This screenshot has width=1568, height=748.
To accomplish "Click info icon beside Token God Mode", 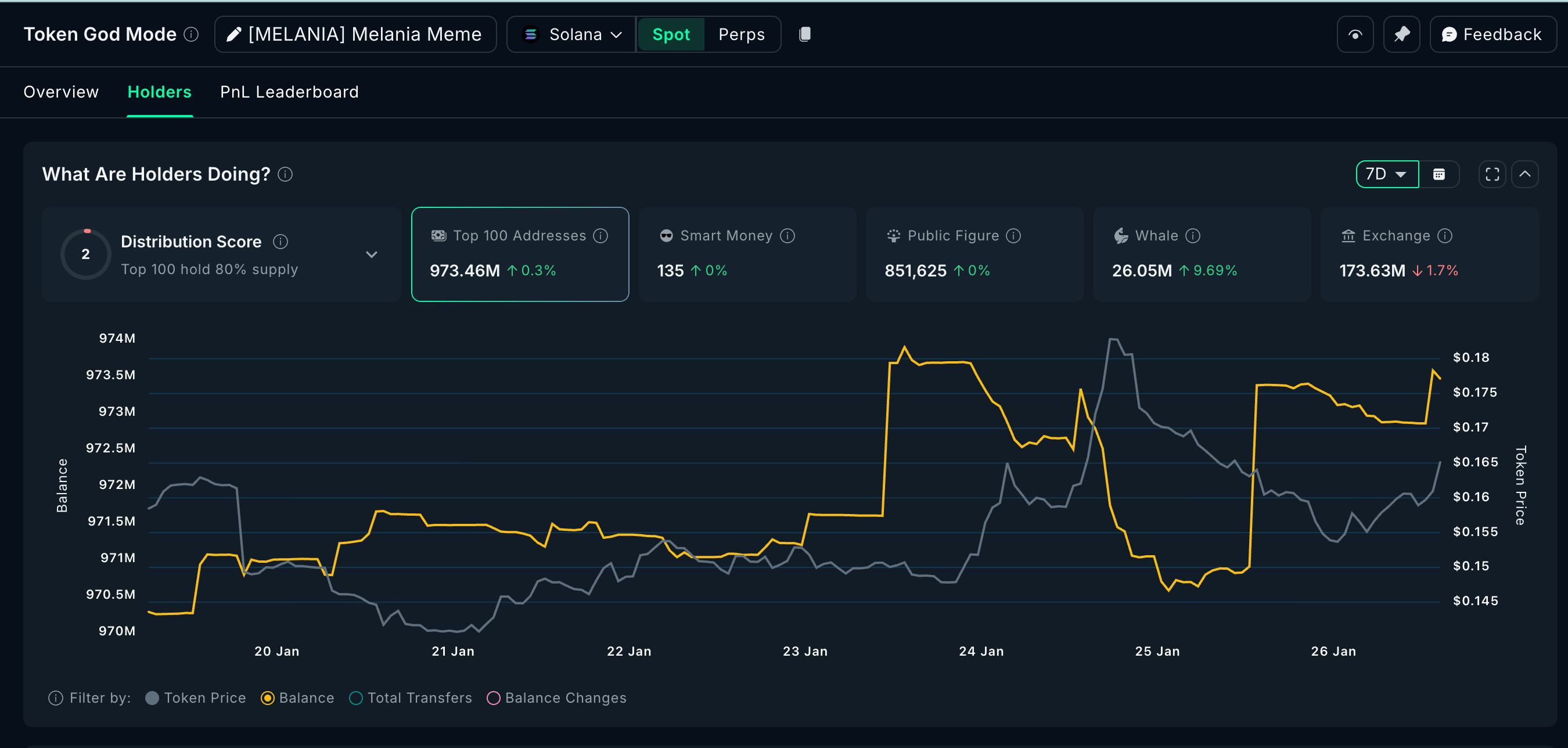I will pyautogui.click(x=191, y=34).
